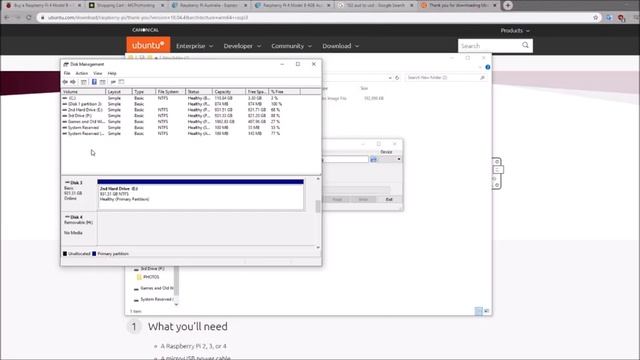Screen dimensions: 640x360
Task: Click the blue help icon in File Explorer
Action: [488, 67]
